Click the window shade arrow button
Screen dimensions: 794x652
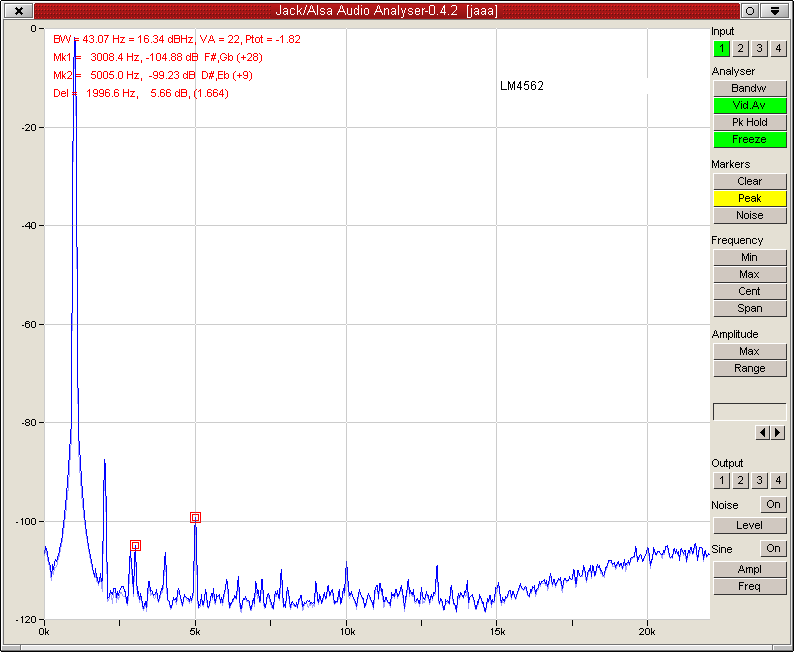click(x=775, y=11)
